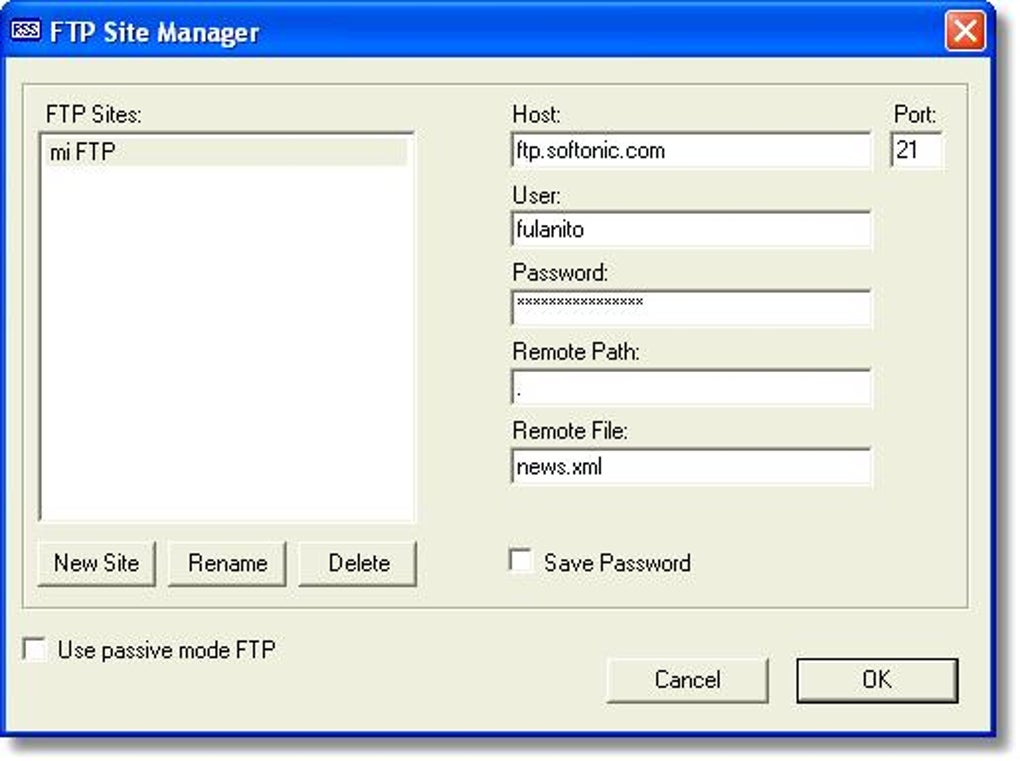Click the Remote Path input box
This screenshot has height=761, width=1020.
click(691, 388)
